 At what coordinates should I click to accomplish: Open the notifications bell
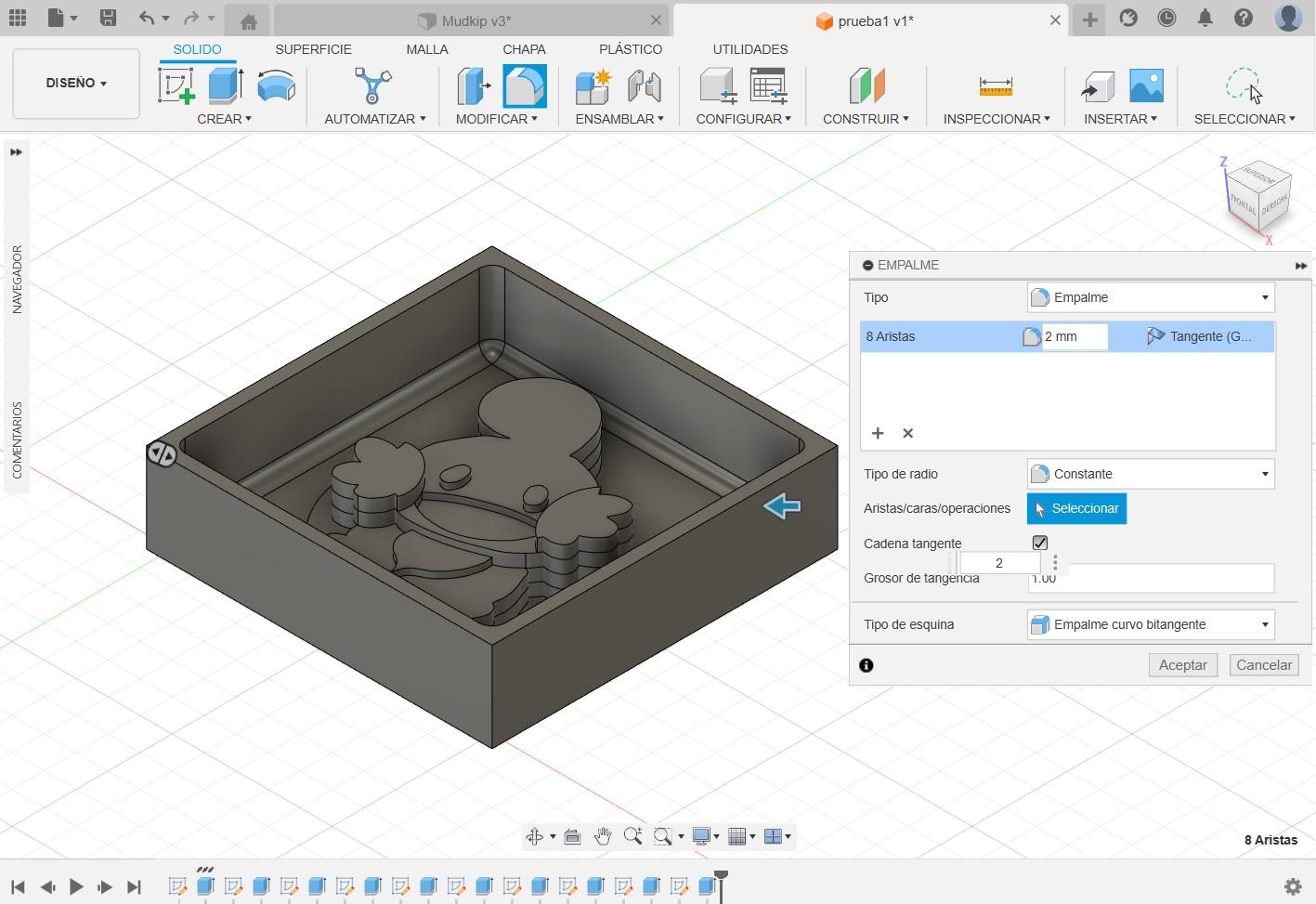pos(1205,18)
